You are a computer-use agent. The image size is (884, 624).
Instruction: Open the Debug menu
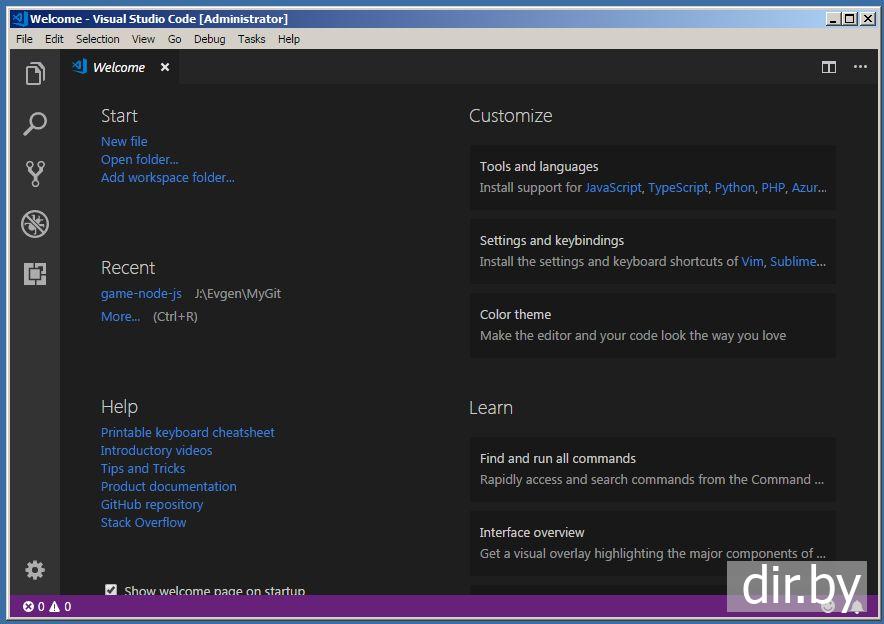point(209,39)
